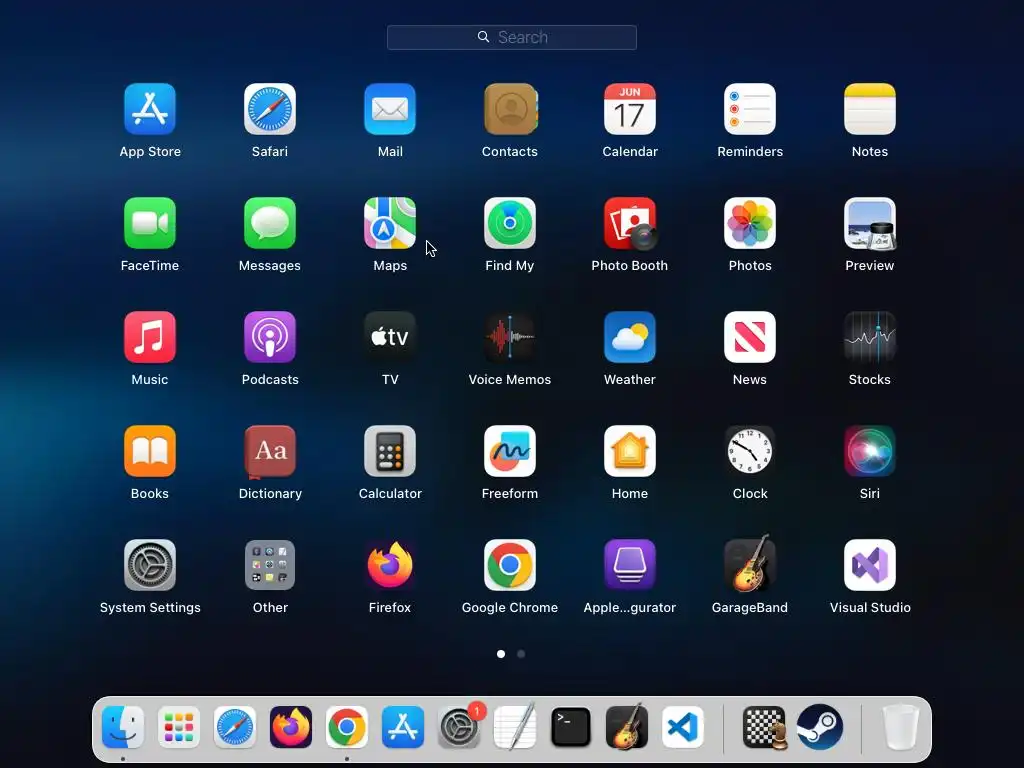Open the Trash in the Dock

click(901, 727)
